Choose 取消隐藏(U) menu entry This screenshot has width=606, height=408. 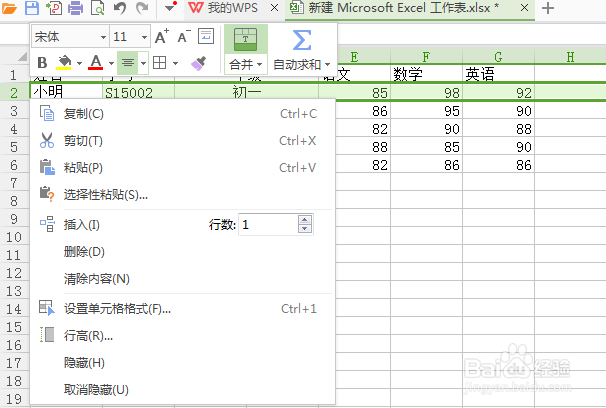tap(182, 389)
